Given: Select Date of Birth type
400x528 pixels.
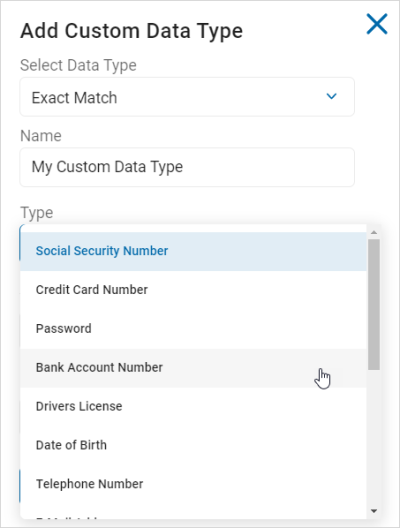Looking at the screenshot, I should 193,445.
